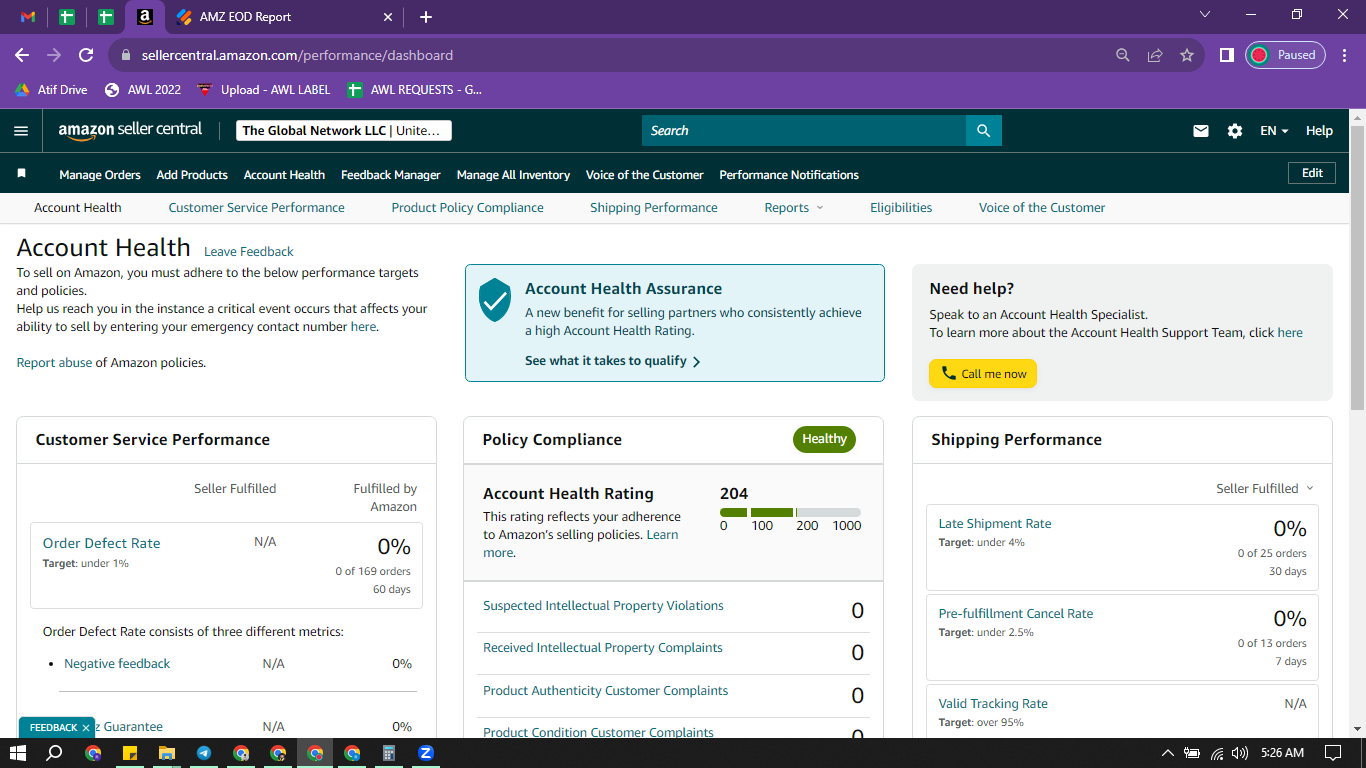Open File Explorer from the taskbar

[x=167, y=753]
